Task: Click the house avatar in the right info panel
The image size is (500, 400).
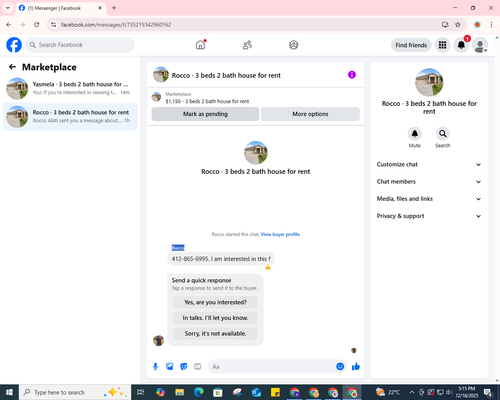Action: point(429,82)
